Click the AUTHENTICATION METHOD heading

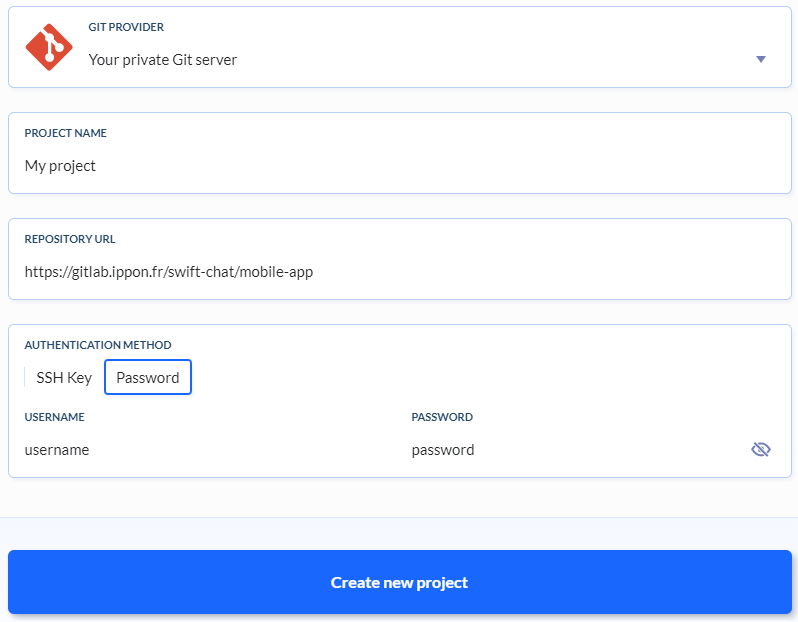(x=98, y=345)
